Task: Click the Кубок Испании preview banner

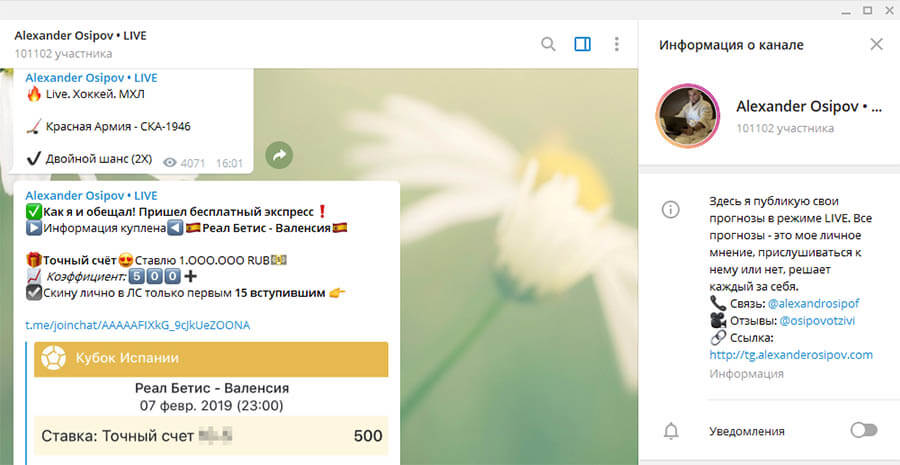Action: pos(211,359)
